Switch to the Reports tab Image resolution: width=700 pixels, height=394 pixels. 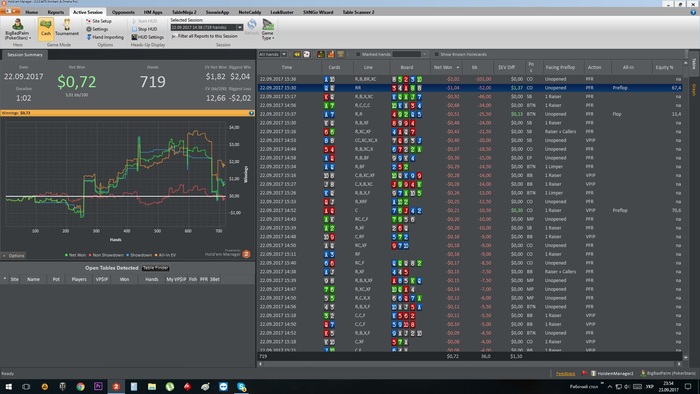pos(56,12)
